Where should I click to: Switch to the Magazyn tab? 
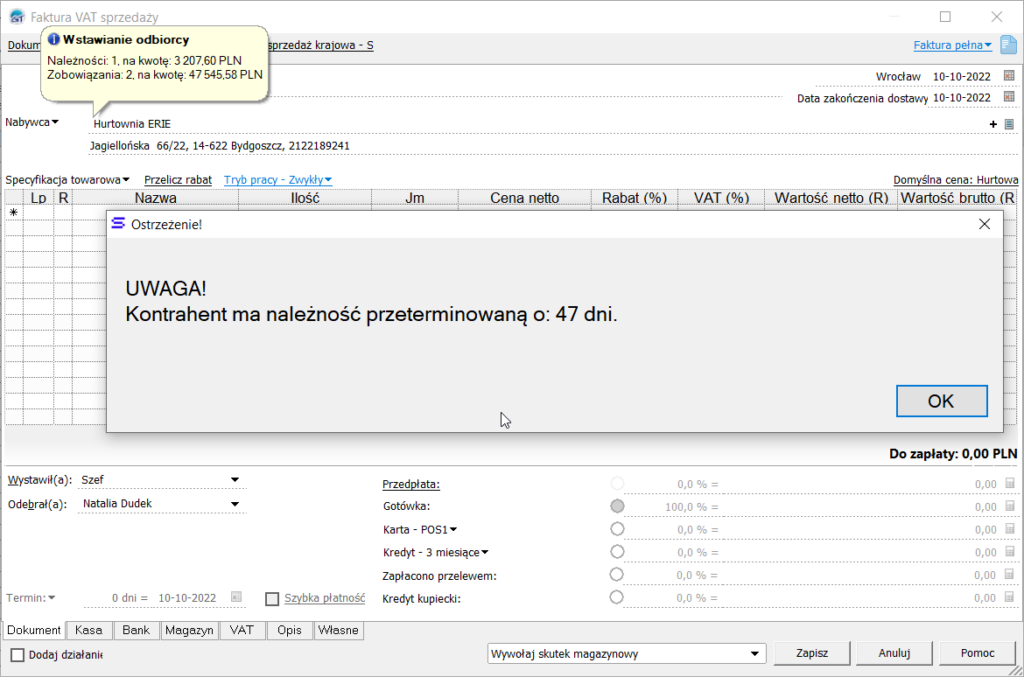click(188, 630)
